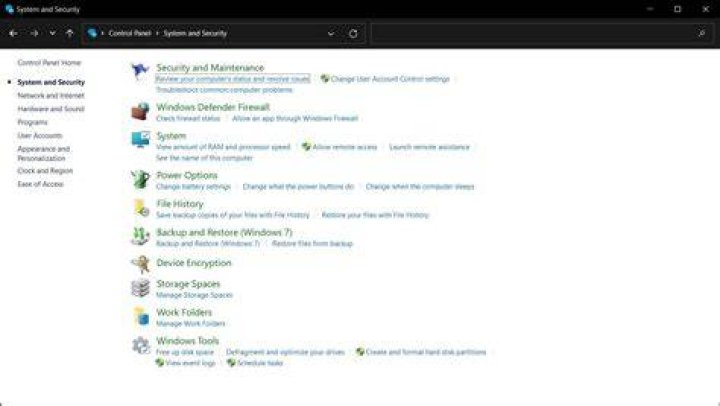The image size is (720, 406).
Task: Click Troubleshoot common computer problems
Action: click(224, 90)
